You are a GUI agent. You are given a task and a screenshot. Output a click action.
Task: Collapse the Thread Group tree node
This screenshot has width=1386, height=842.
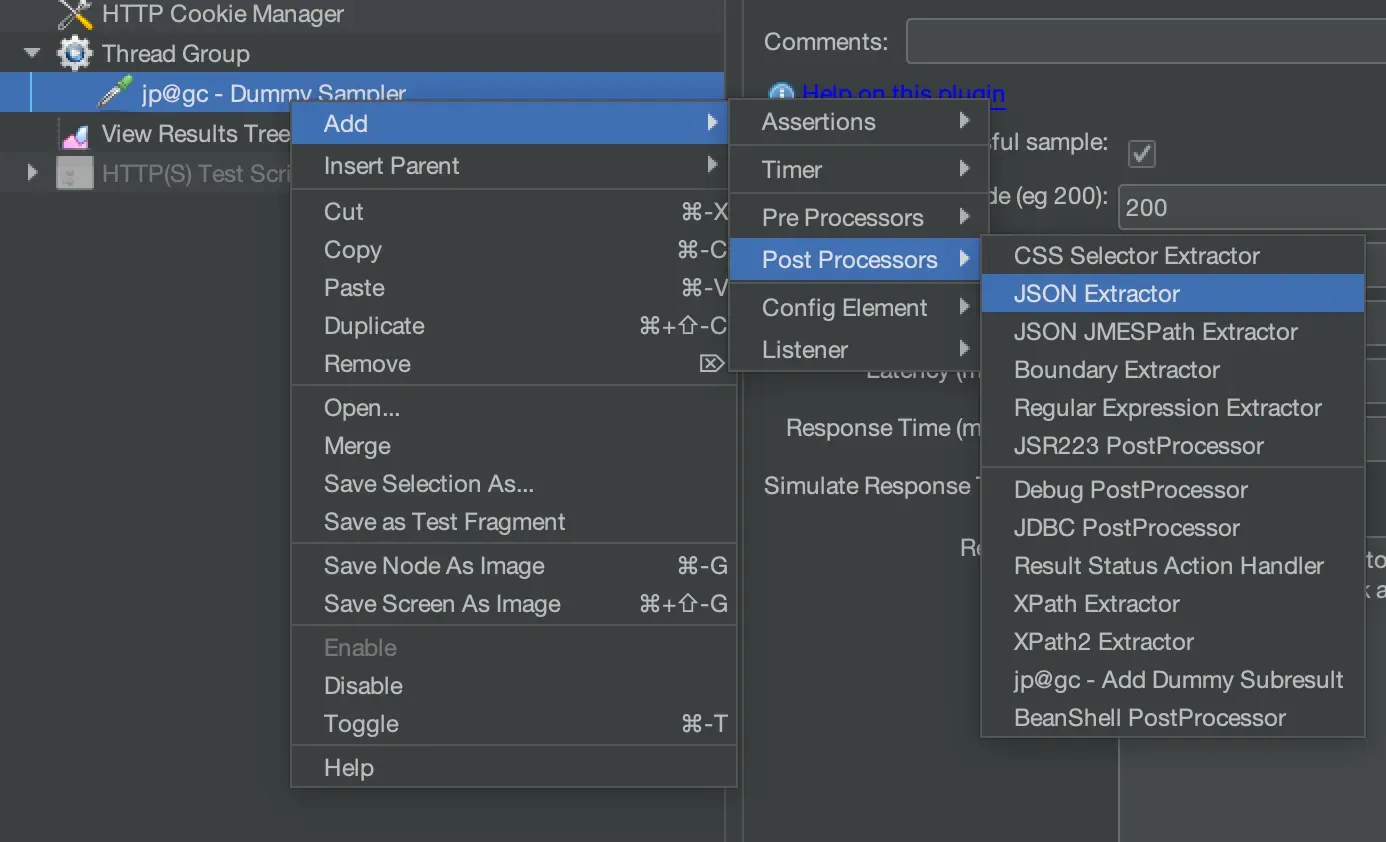31,53
